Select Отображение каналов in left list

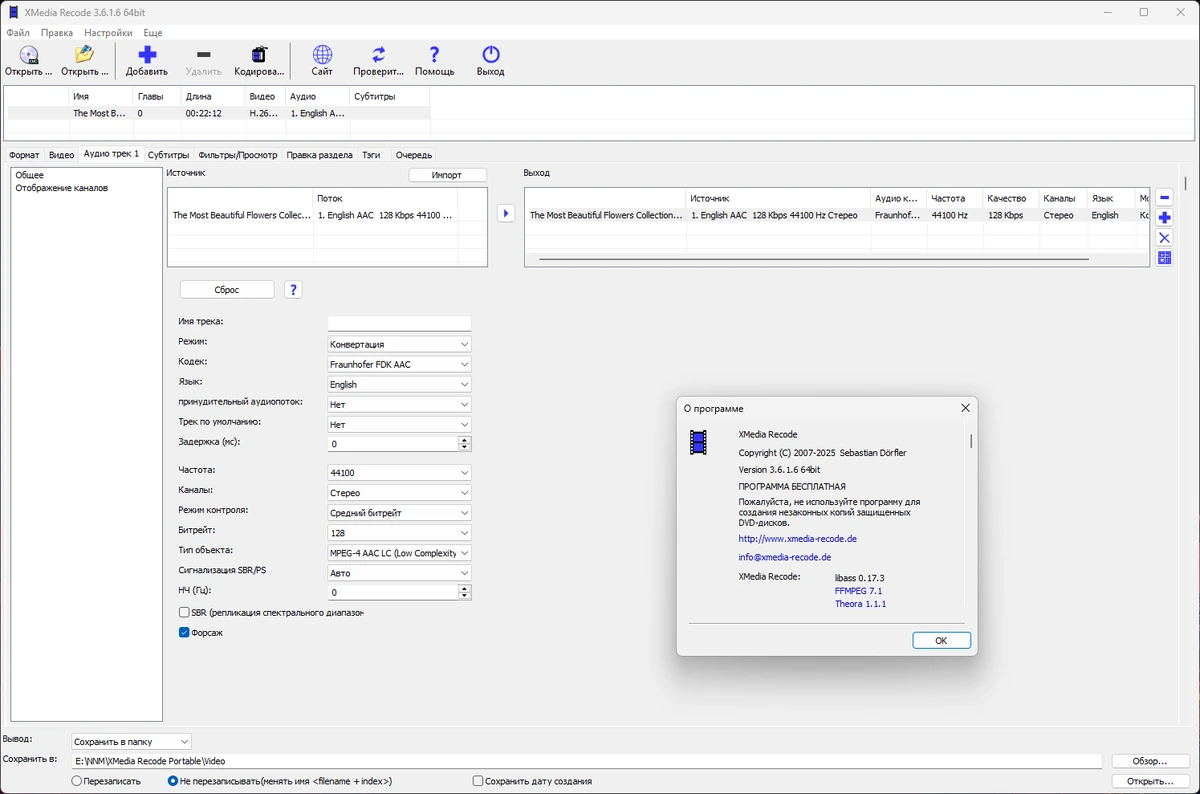tap(61, 188)
